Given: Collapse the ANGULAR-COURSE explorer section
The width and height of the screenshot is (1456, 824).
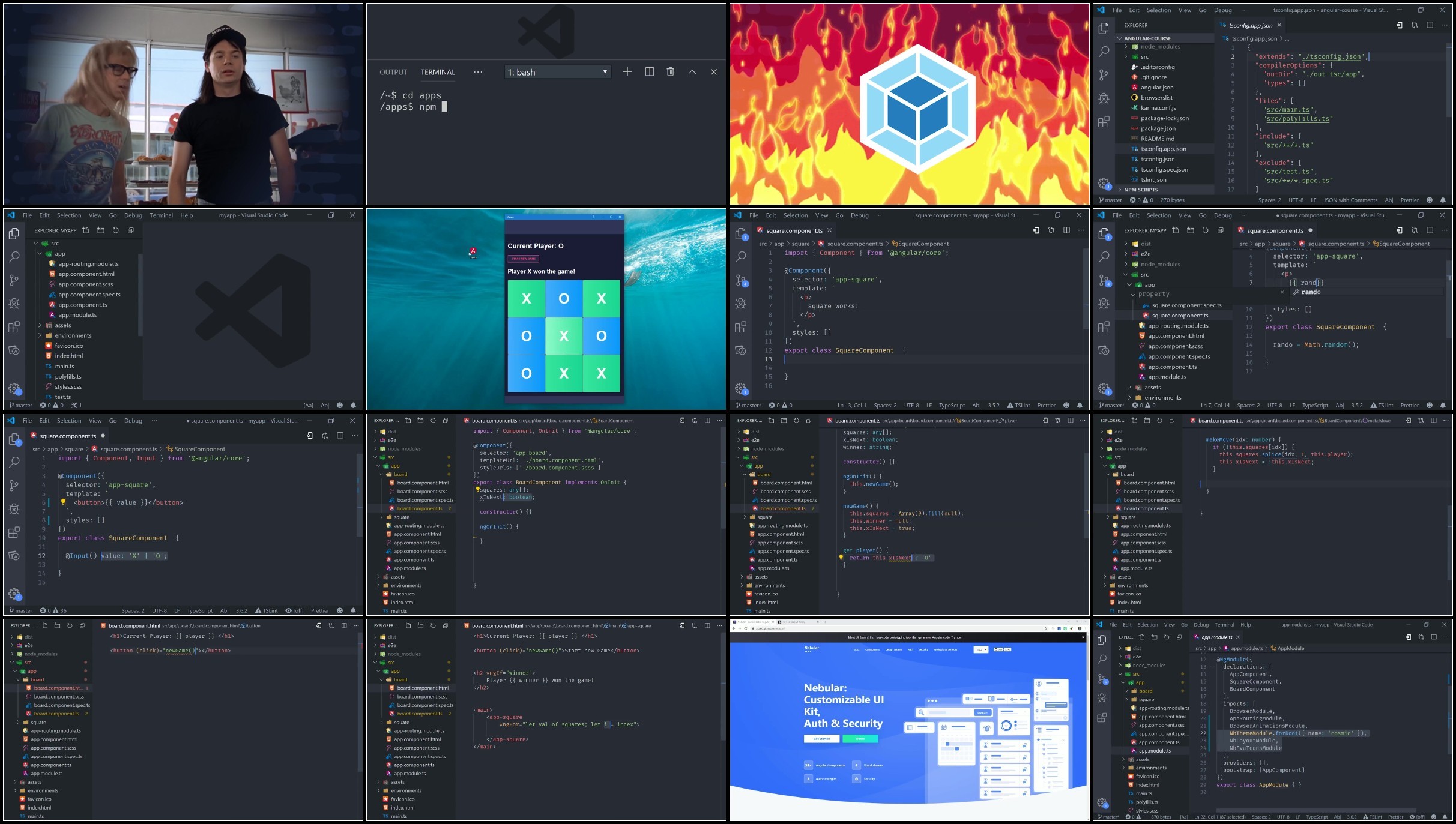Looking at the screenshot, I should pyautogui.click(x=1164, y=38).
